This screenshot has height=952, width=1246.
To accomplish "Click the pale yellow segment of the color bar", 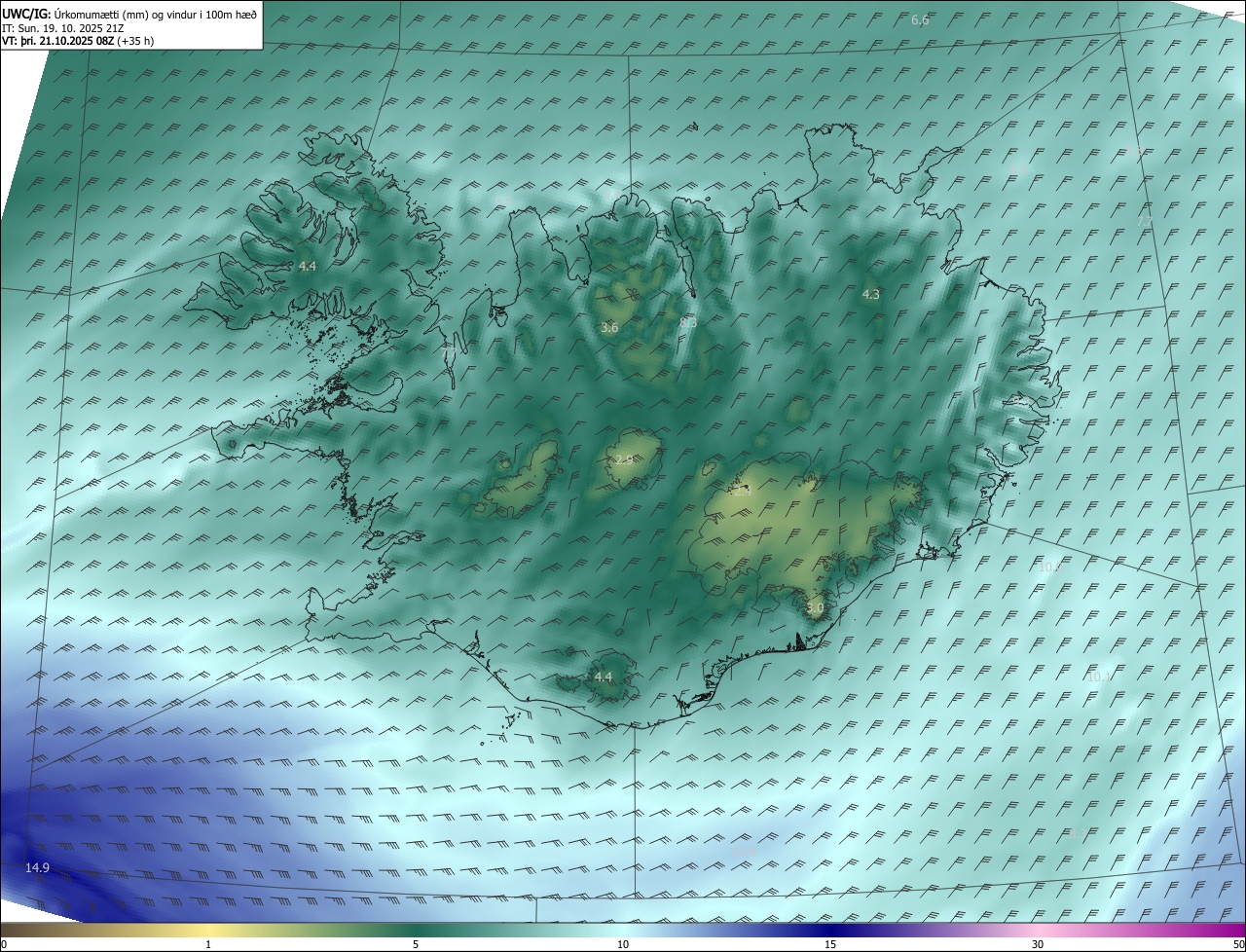I will [208, 930].
